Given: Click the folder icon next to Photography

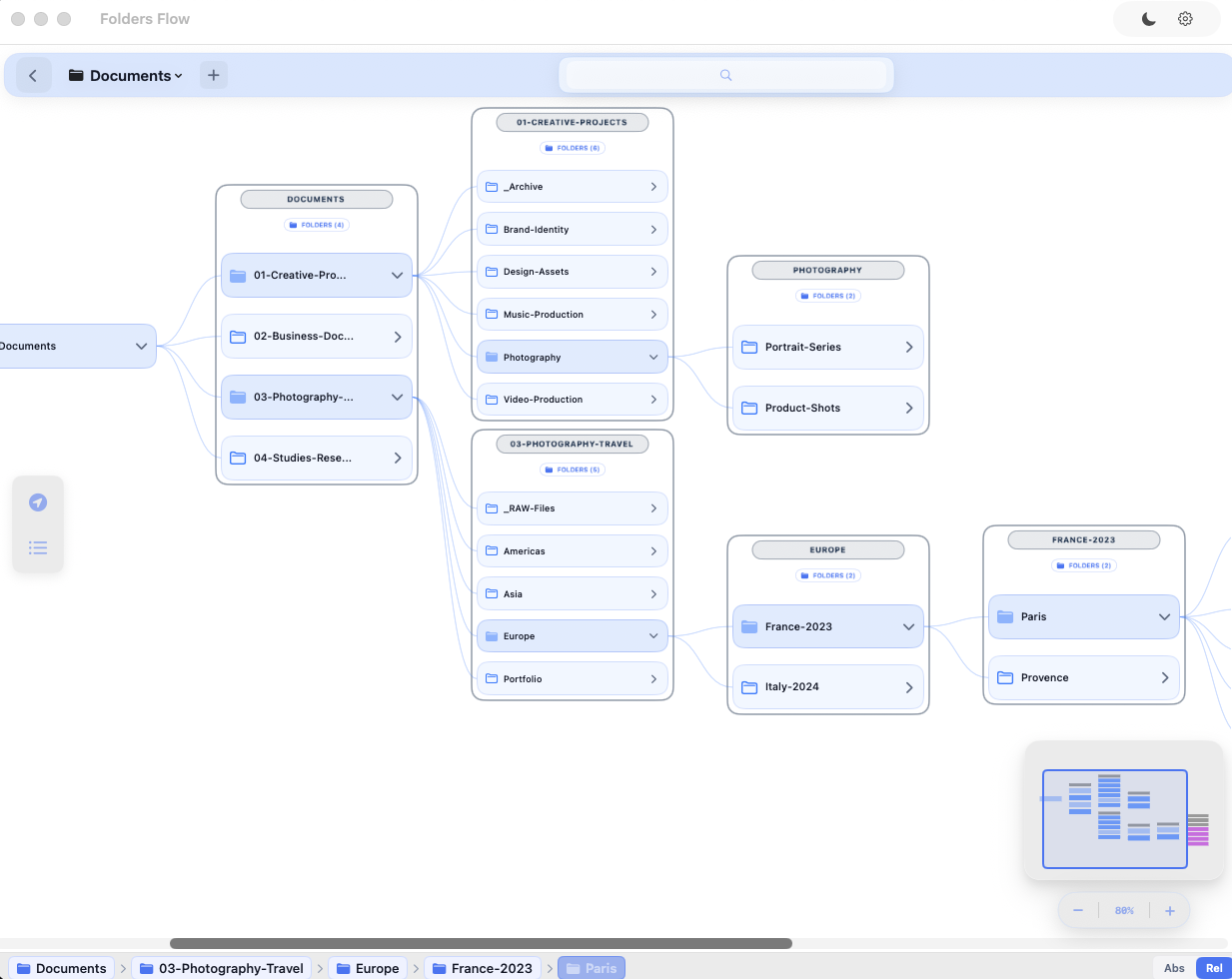Looking at the screenshot, I should point(491,357).
